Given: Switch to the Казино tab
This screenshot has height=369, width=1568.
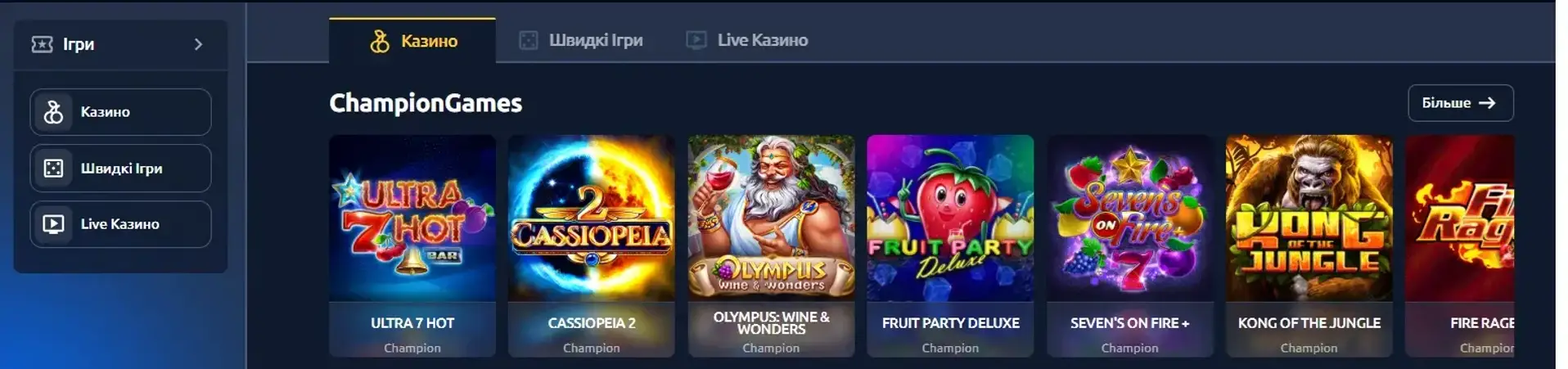Looking at the screenshot, I should tap(412, 41).
